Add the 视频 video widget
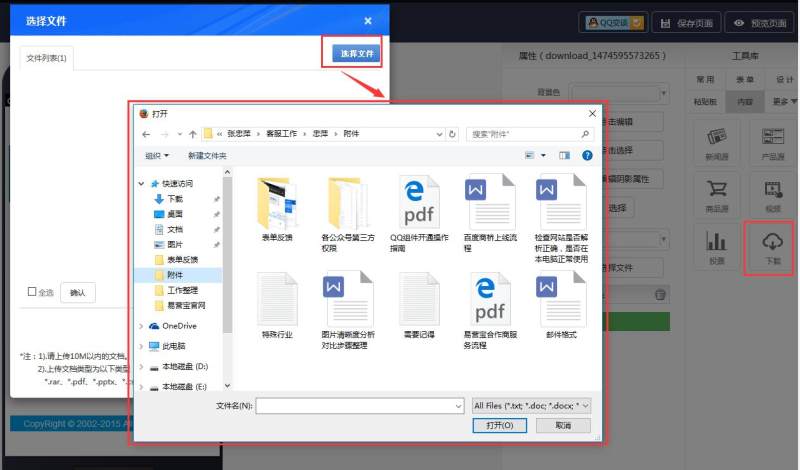The width and height of the screenshot is (800, 470). [772, 196]
